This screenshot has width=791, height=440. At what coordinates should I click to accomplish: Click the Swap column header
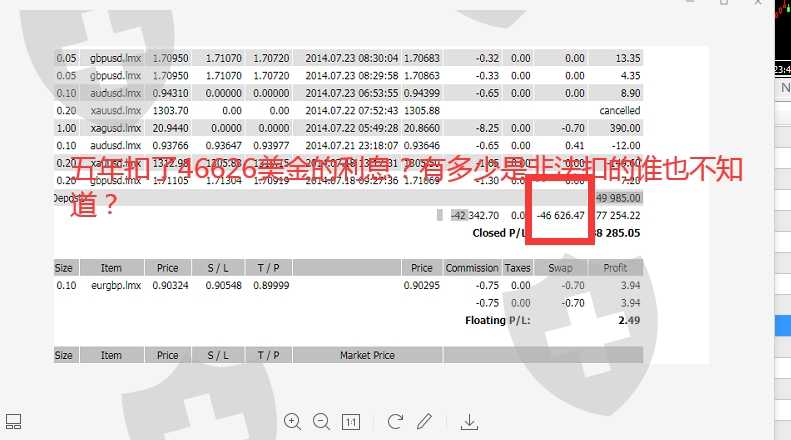point(560,268)
